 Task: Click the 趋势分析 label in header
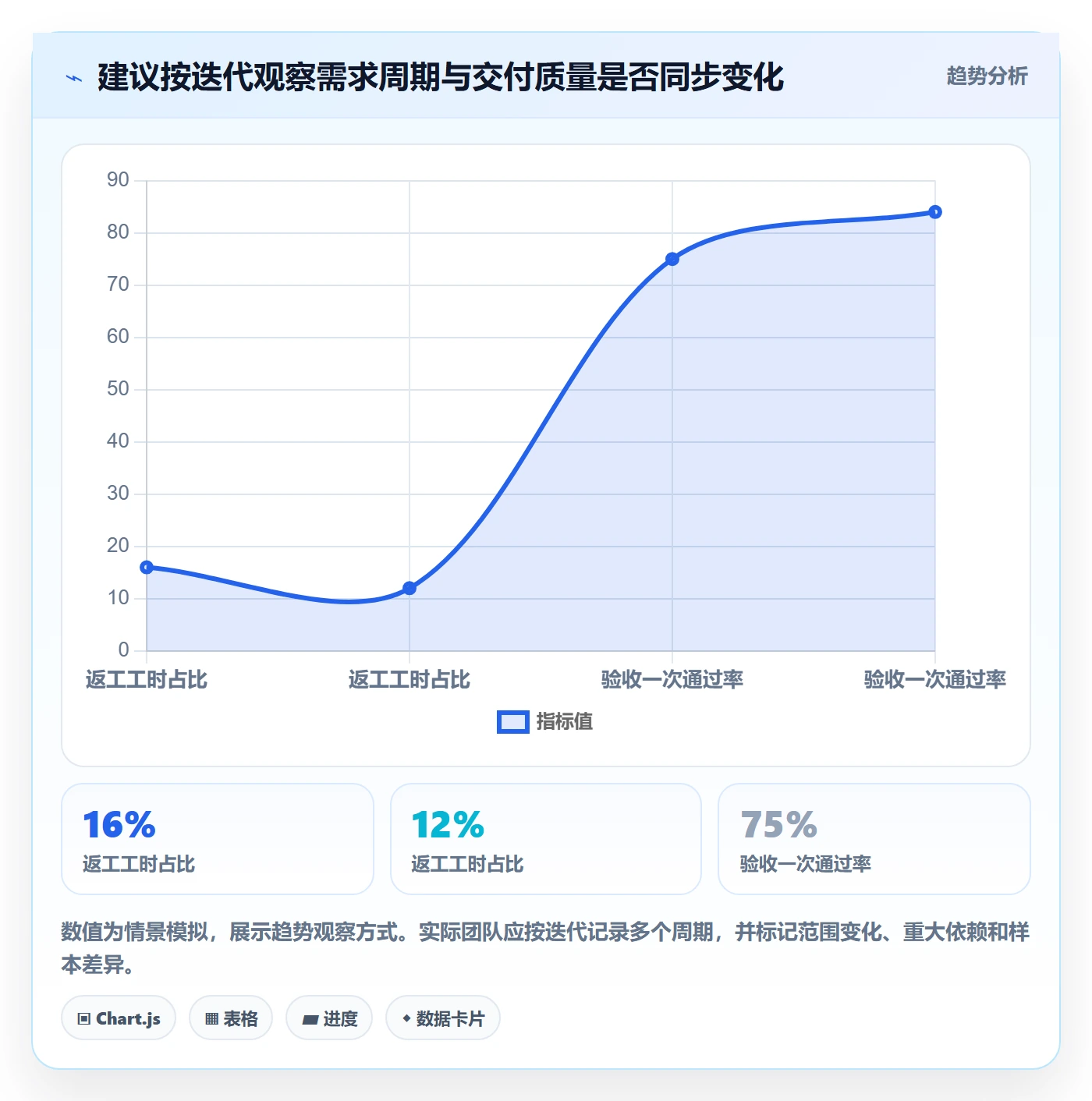pos(987,76)
